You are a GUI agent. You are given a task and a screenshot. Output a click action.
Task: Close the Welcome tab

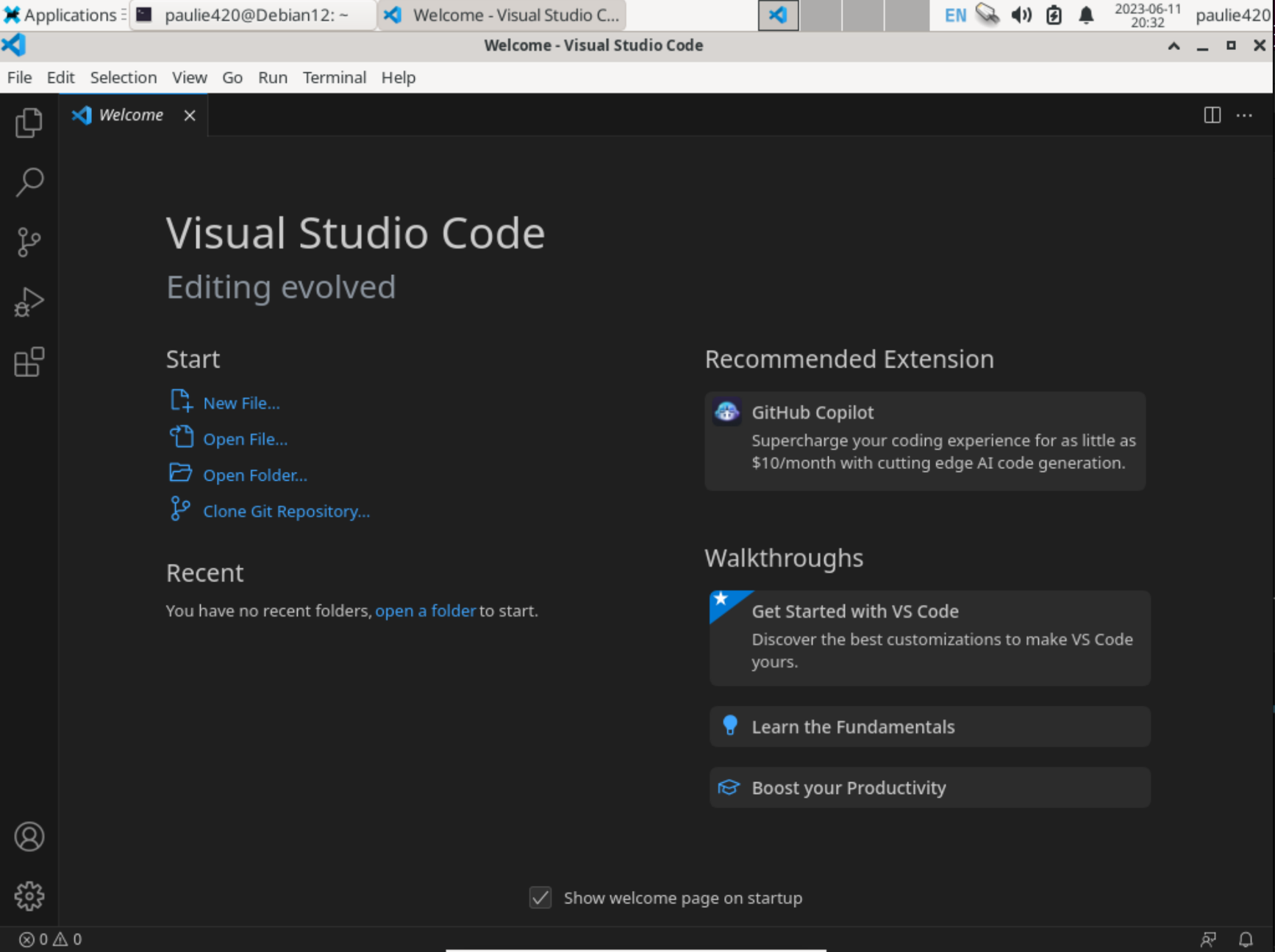[190, 115]
